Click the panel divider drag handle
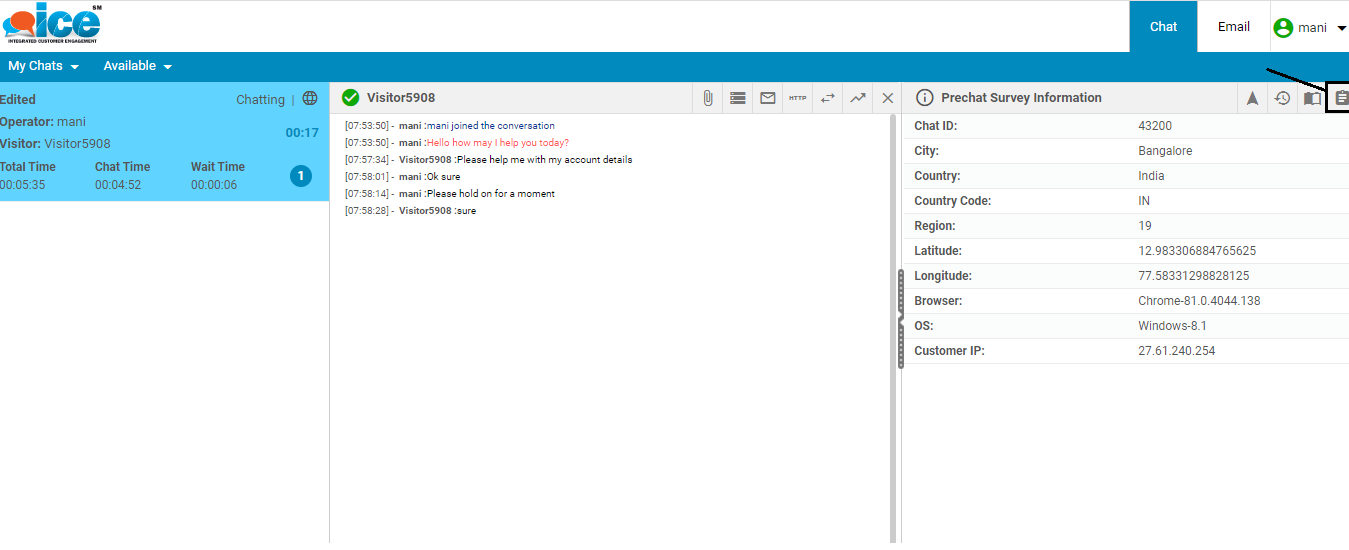1349x550 pixels. 900,319
